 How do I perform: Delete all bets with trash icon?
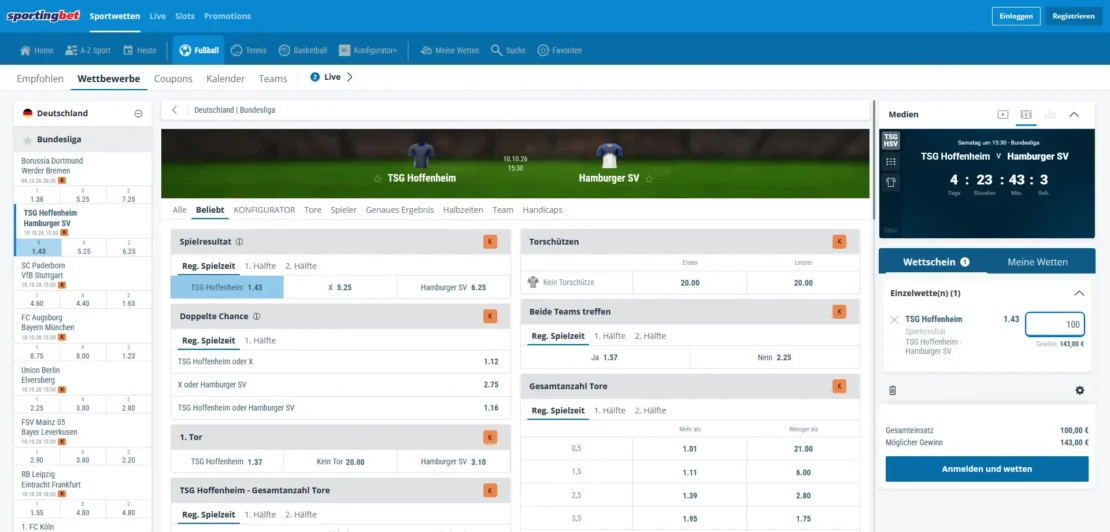[x=893, y=390]
